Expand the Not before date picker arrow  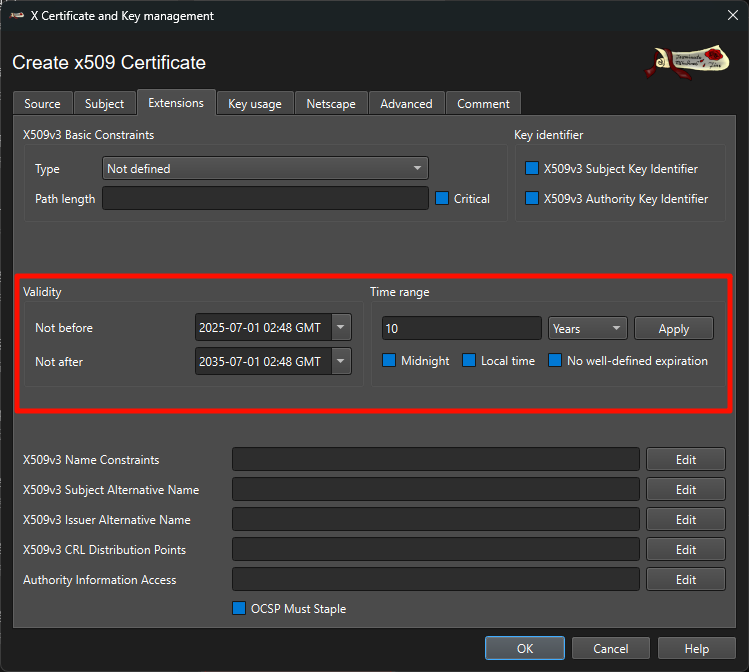[x=341, y=327]
